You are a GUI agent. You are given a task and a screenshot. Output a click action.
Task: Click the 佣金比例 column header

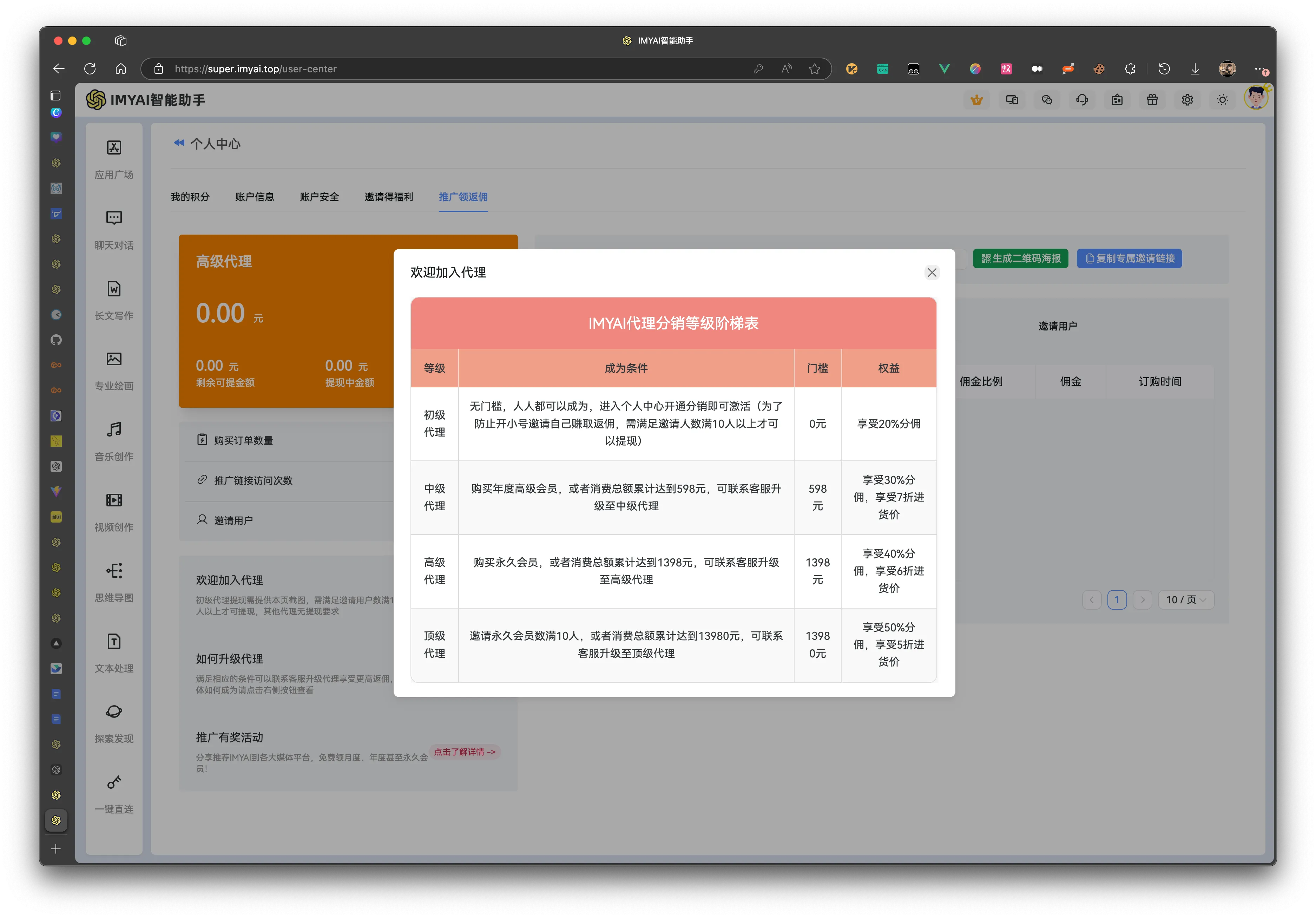[x=981, y=382]
